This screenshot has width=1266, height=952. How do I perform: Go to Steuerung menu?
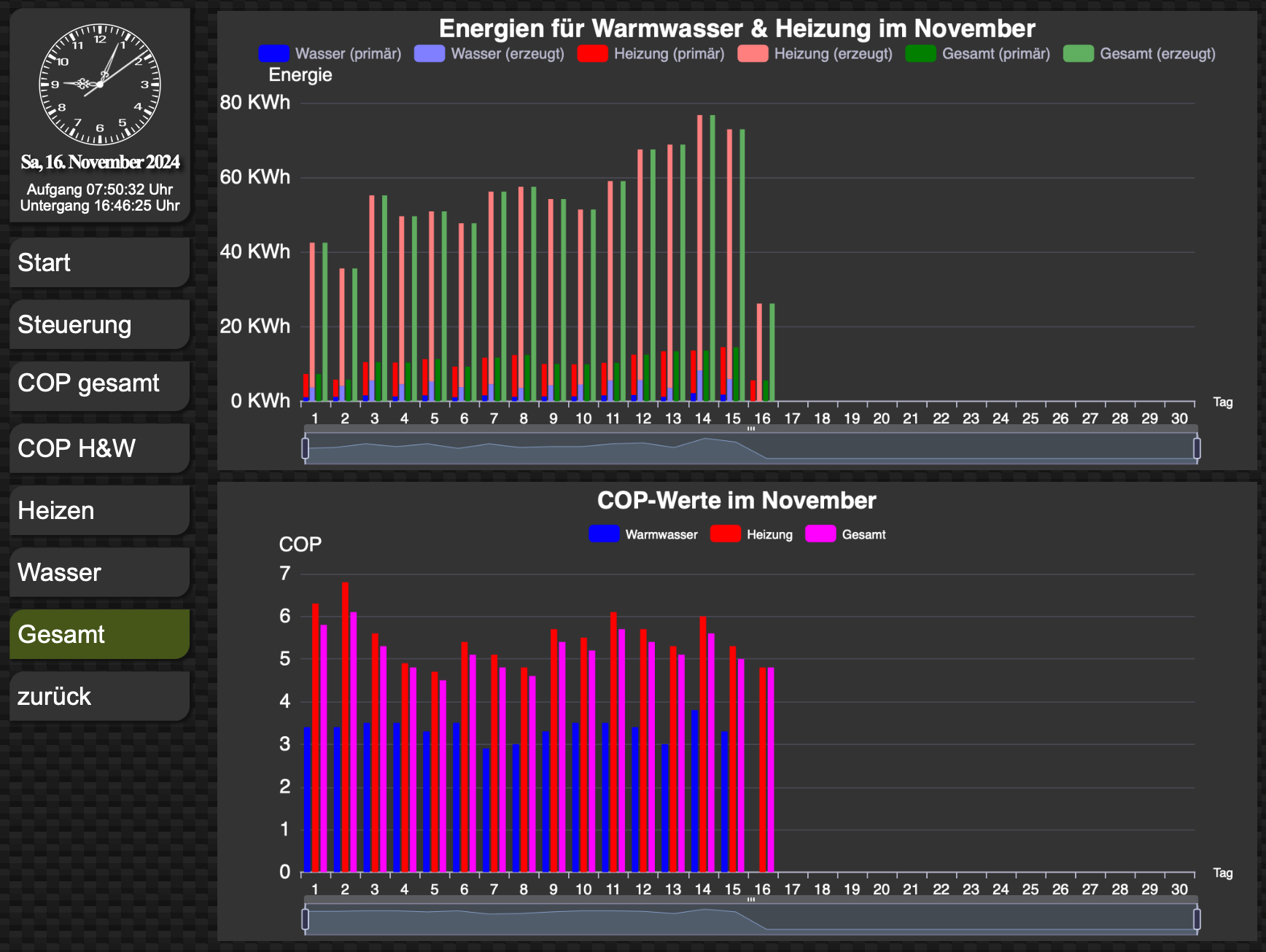pyautogui.click(x=100, y=324)
